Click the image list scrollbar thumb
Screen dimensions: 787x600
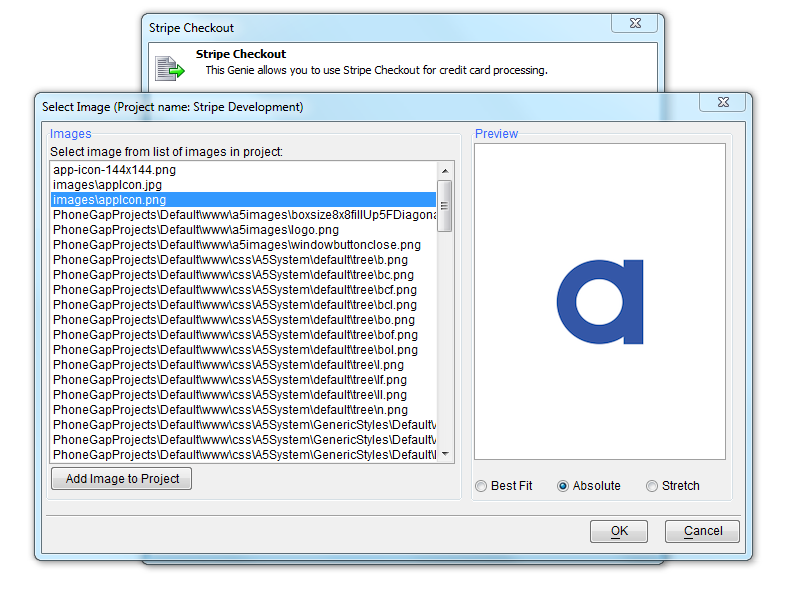(x=445, y=206)
